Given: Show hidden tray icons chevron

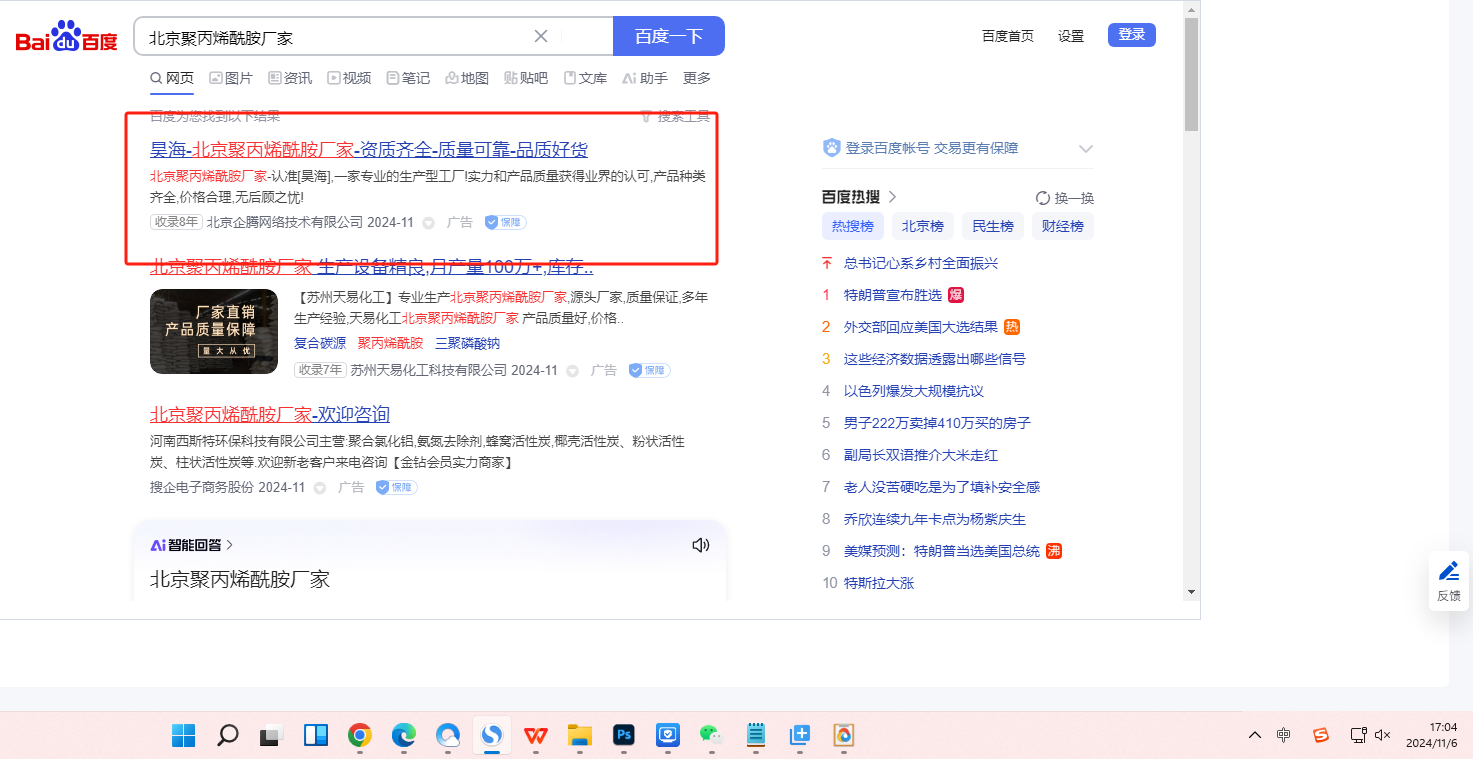Looking at the screenshot, I should click(x=1255, y=735).
